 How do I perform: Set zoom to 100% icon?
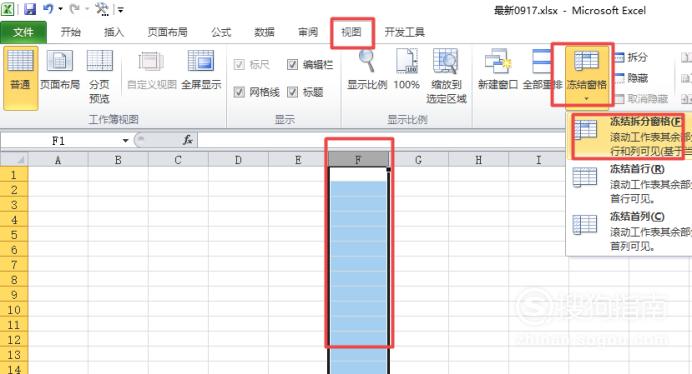pyautogui.click(x=406, y=70)
